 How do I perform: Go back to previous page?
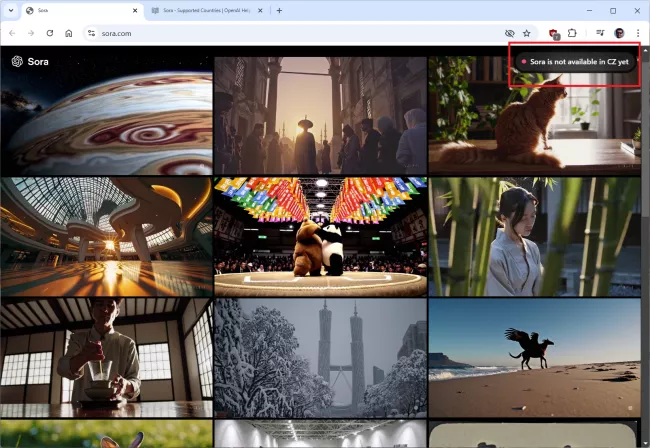[x=11, y=33]
